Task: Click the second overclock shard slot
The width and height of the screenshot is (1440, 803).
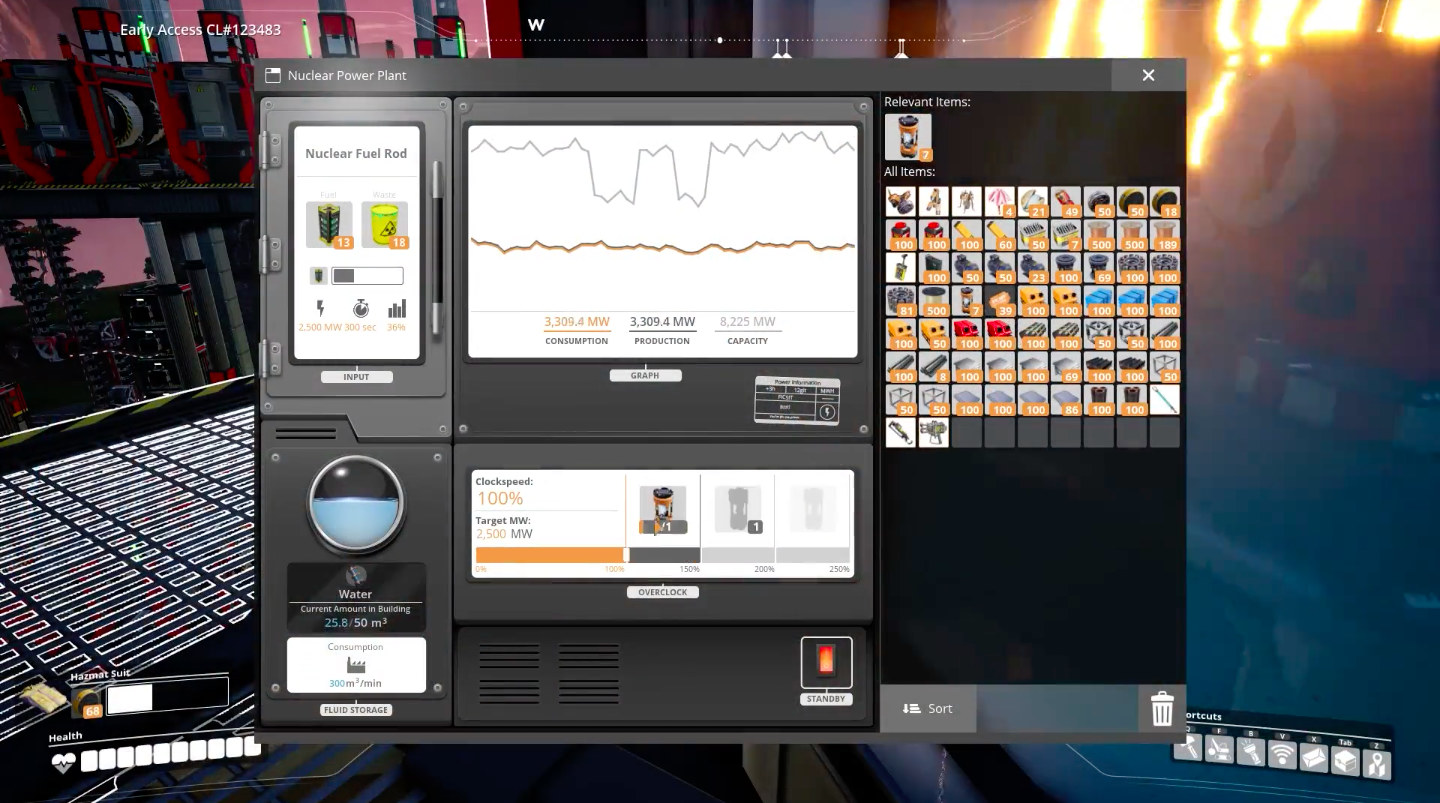Action: 738,510
